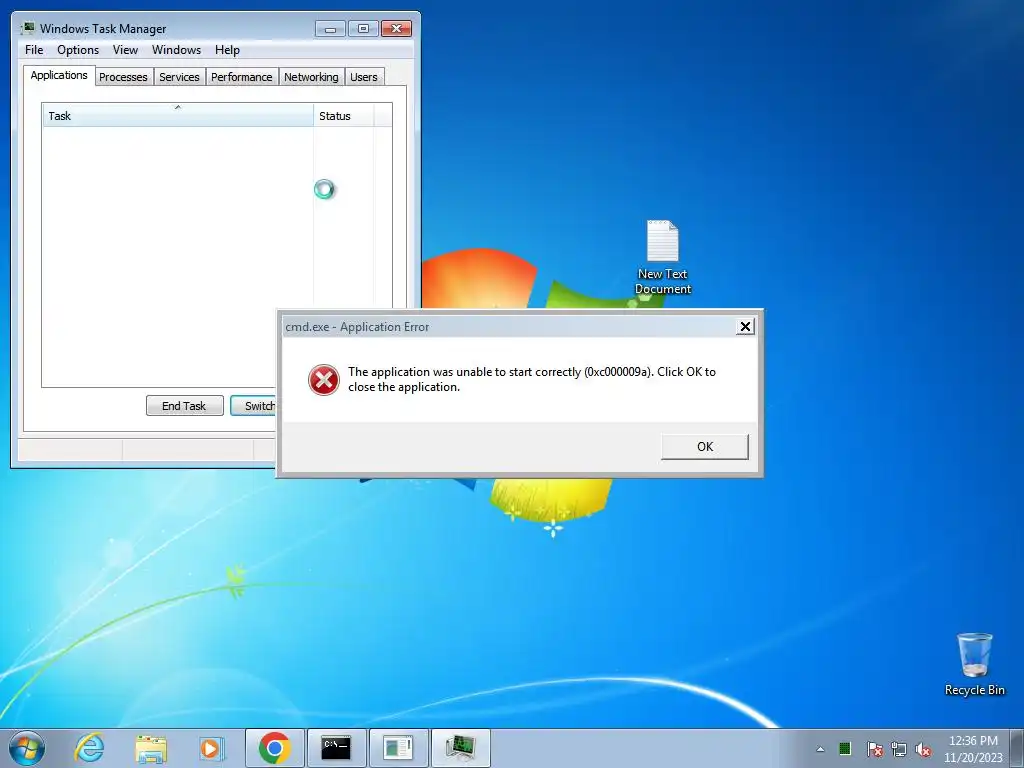Open the Windows Start menu orb
Viewport: 1024px width, 768px height.
pyautogui.click(x=27, y=748)
